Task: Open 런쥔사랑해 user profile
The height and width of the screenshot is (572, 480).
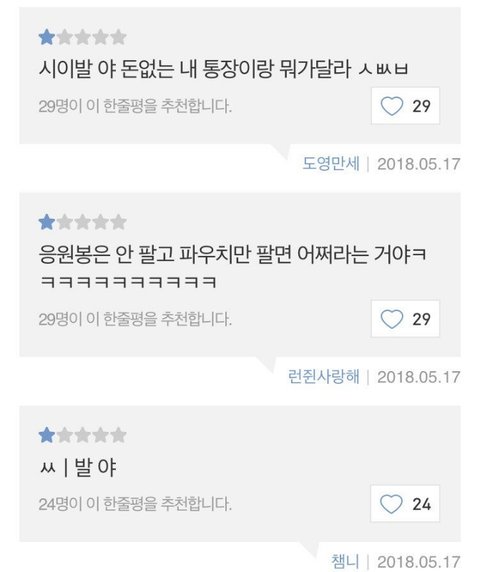Action: click(324, 376)
